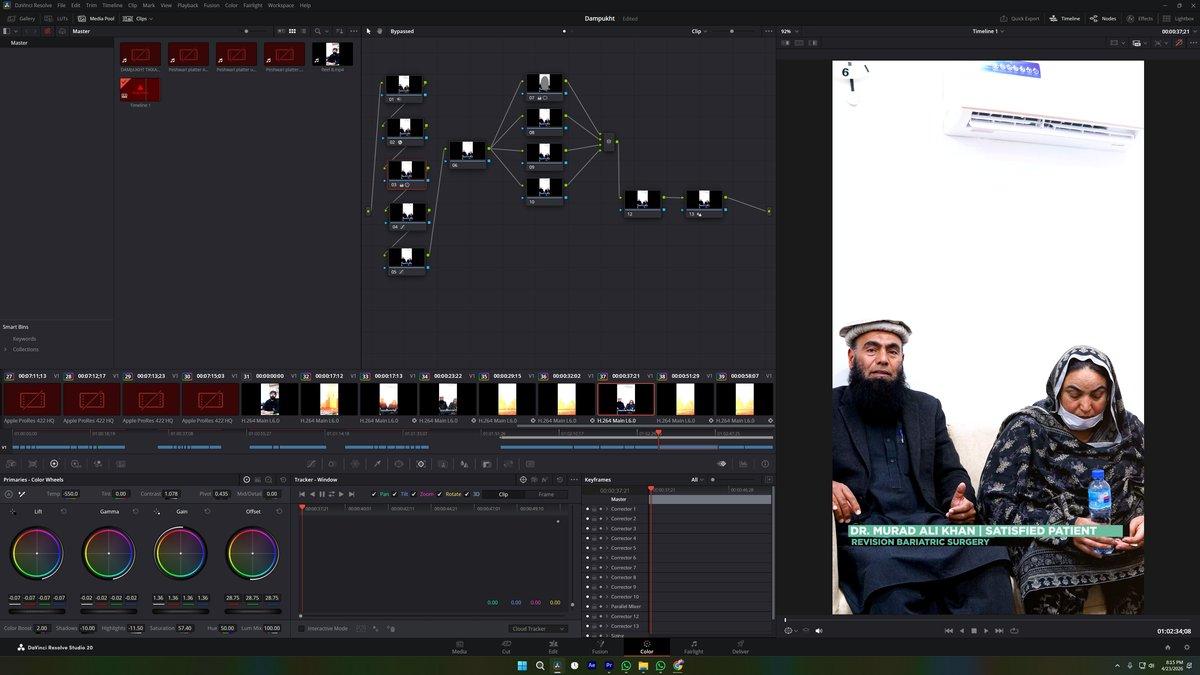Open the Clips dropdown
Screen dimensions: 1200x675
click(140, 18)
